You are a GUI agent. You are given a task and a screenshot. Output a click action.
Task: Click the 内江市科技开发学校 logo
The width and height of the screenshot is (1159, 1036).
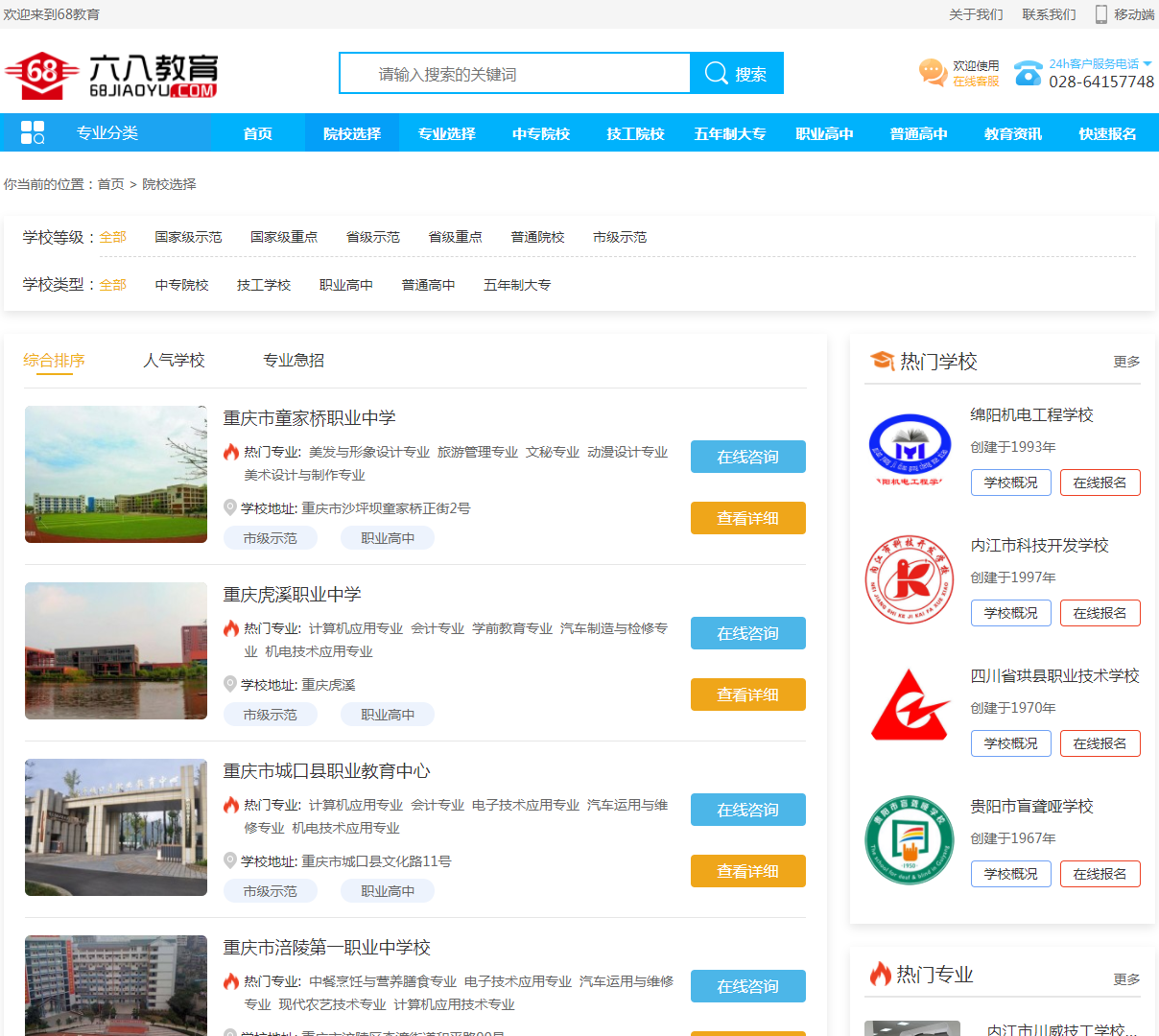tap(909, 579)
